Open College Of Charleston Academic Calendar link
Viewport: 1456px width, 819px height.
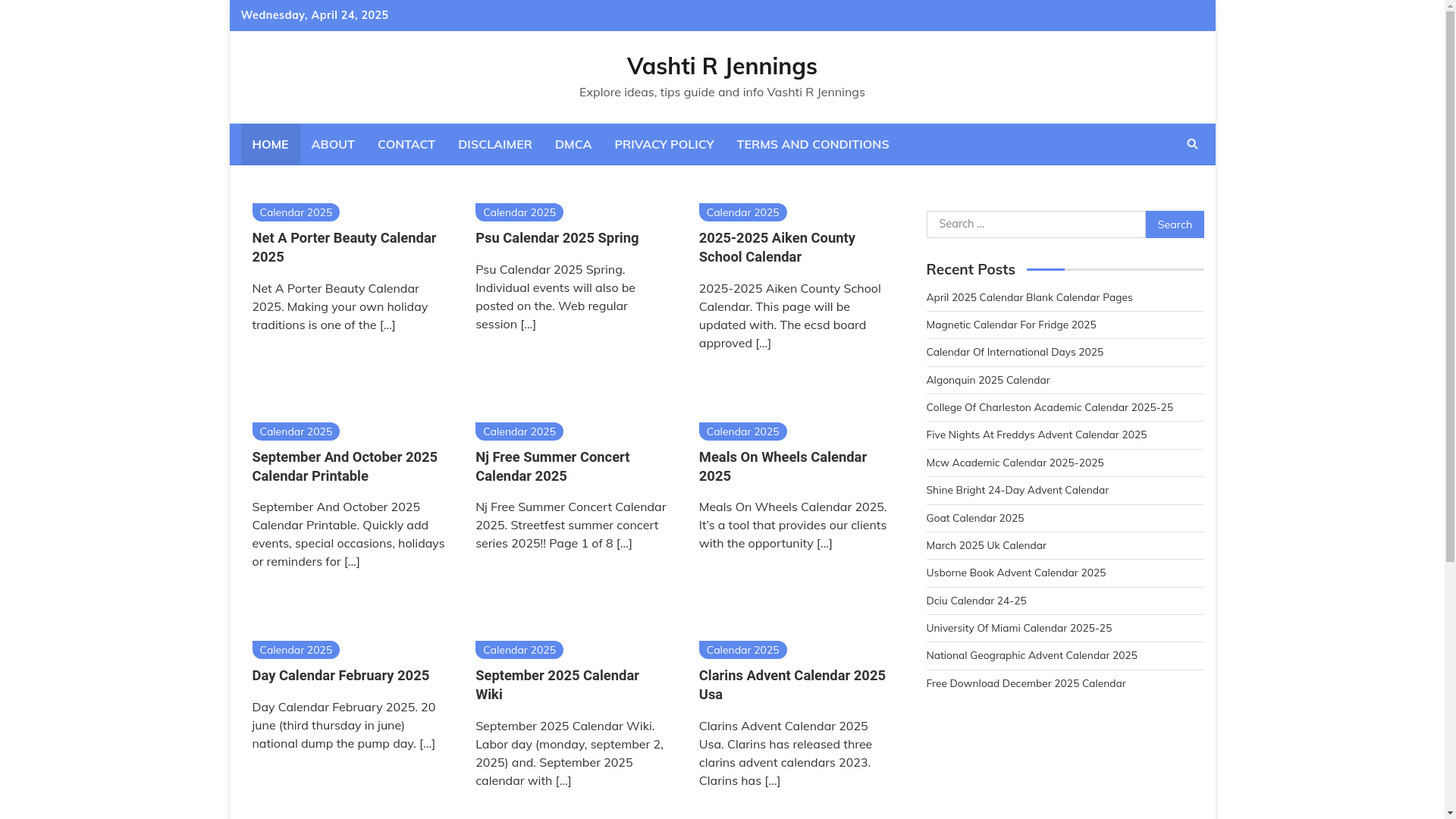click(x=1050, y=407)
